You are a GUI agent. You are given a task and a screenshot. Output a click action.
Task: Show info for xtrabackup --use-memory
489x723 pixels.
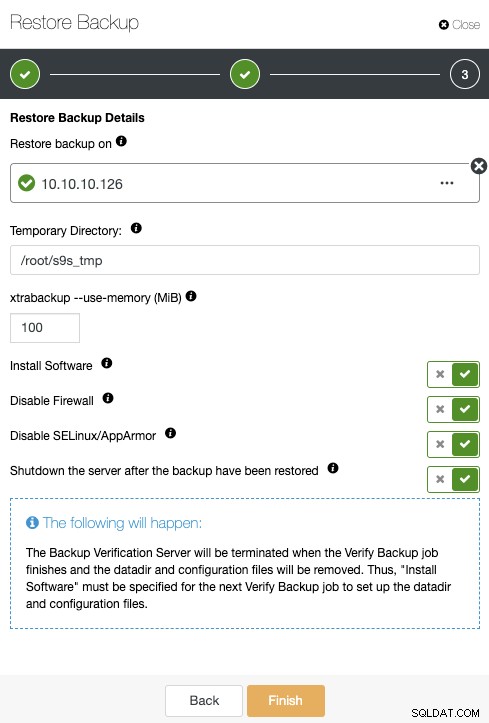191,296
